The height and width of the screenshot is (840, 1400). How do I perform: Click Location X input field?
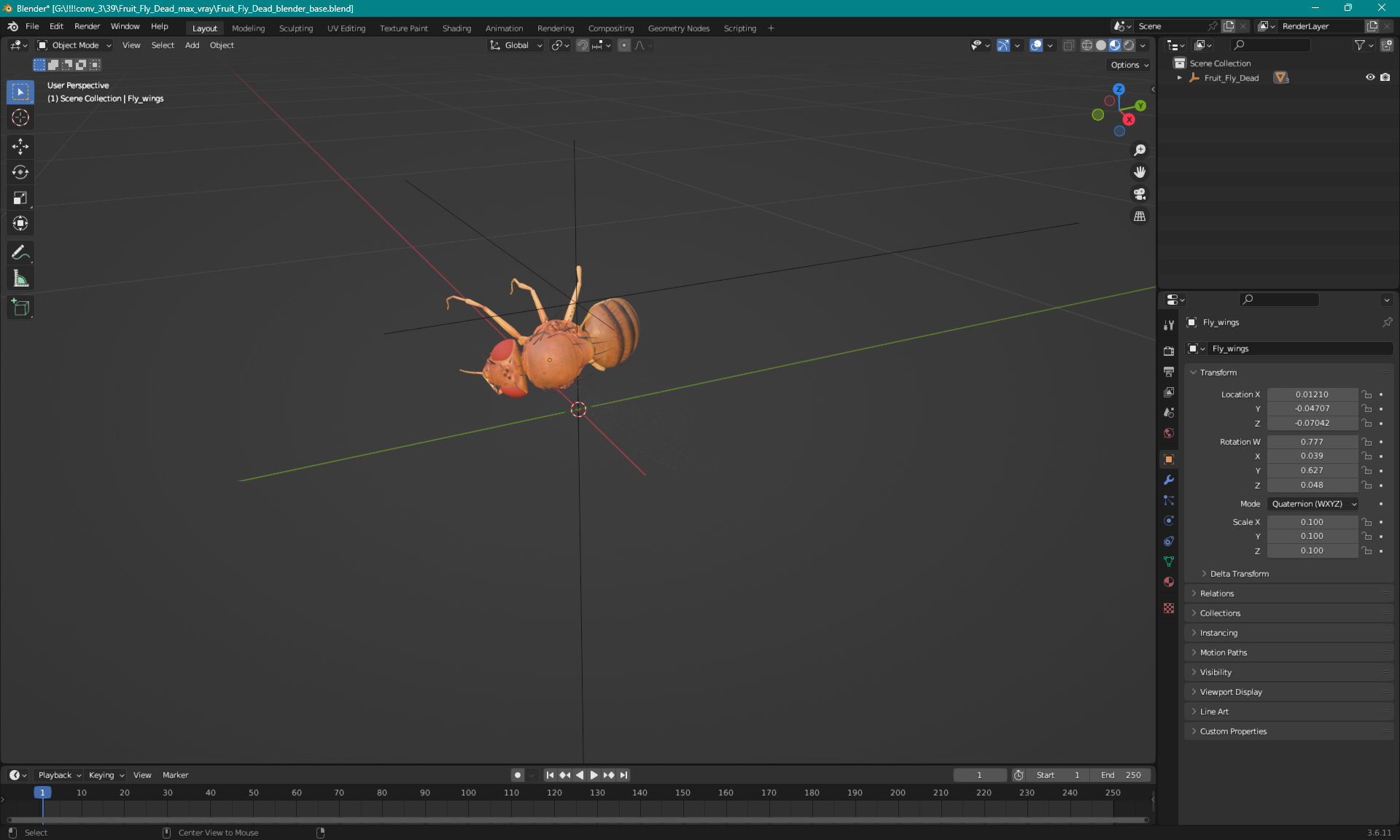[x=1311, y=393]
